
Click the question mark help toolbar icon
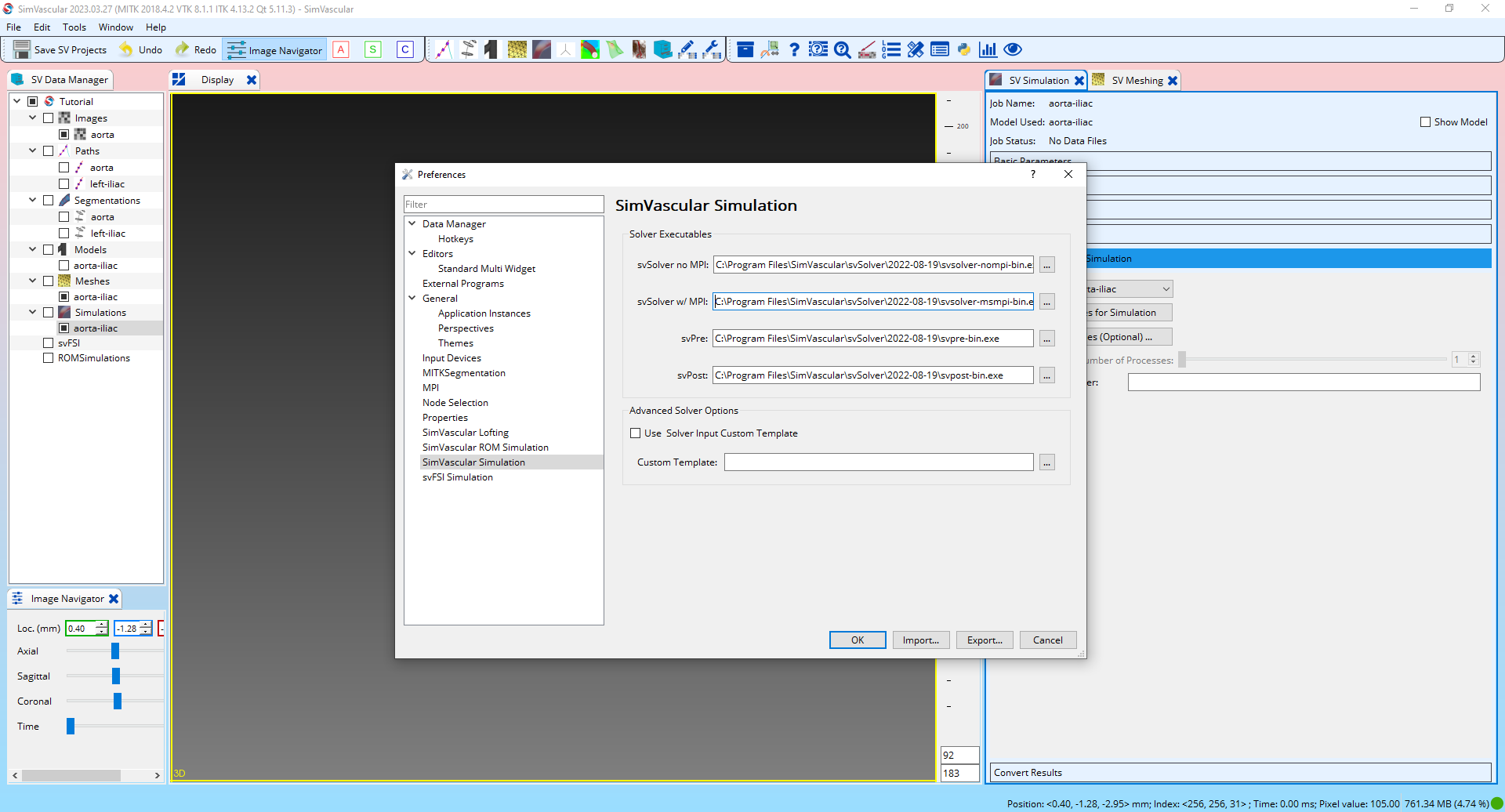[794, 49]
